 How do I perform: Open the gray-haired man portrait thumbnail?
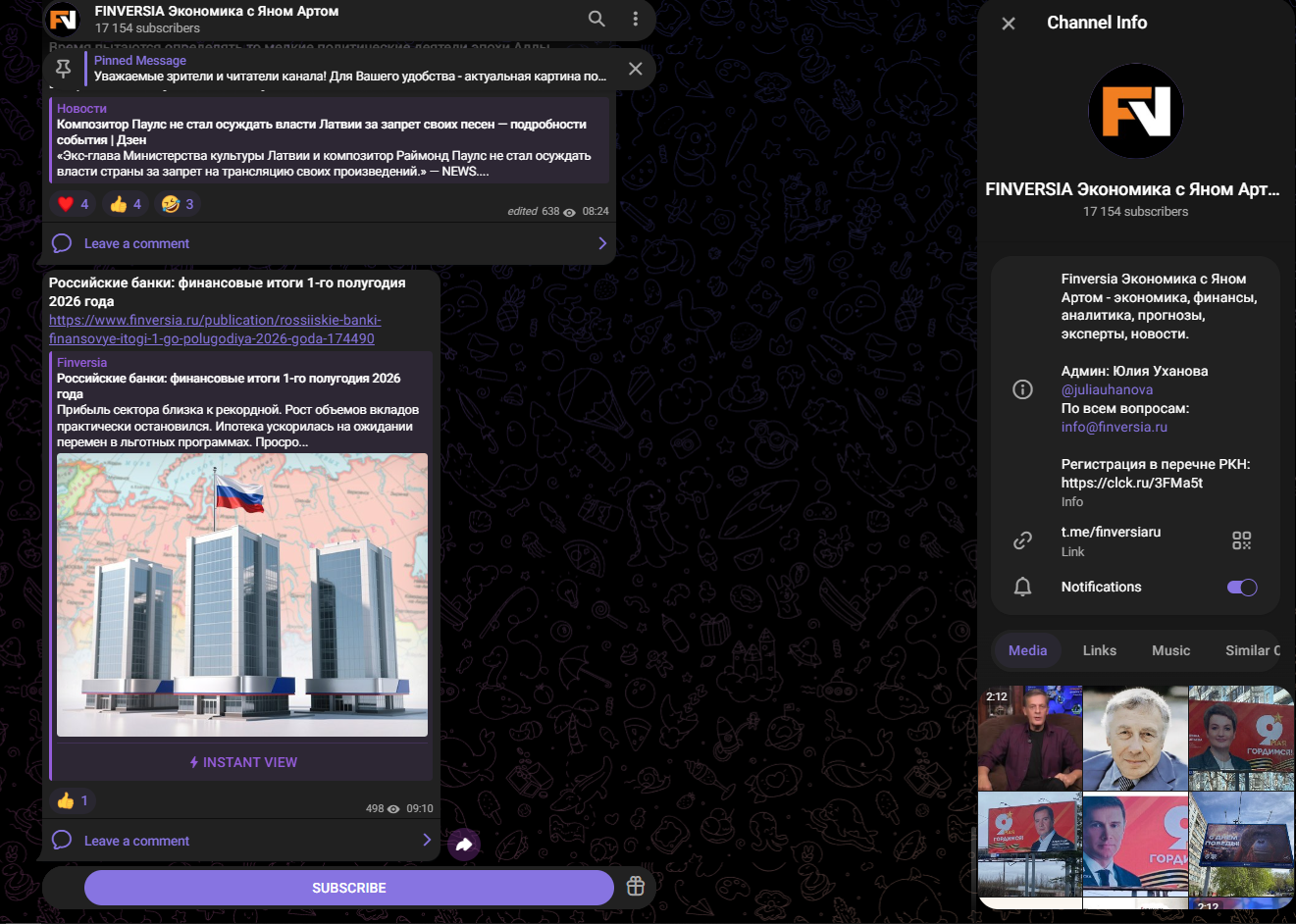tap(1135, 738)
